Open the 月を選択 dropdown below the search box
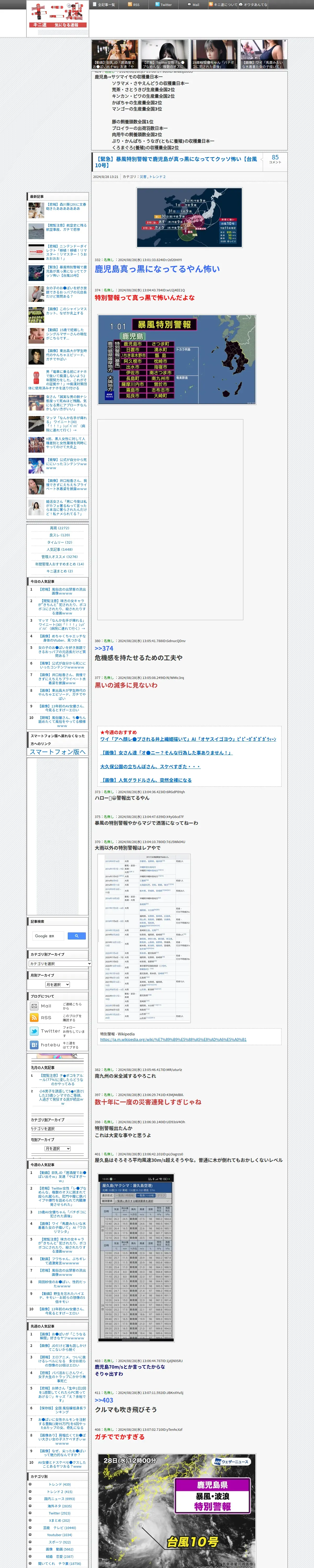 tap(58, 984)
